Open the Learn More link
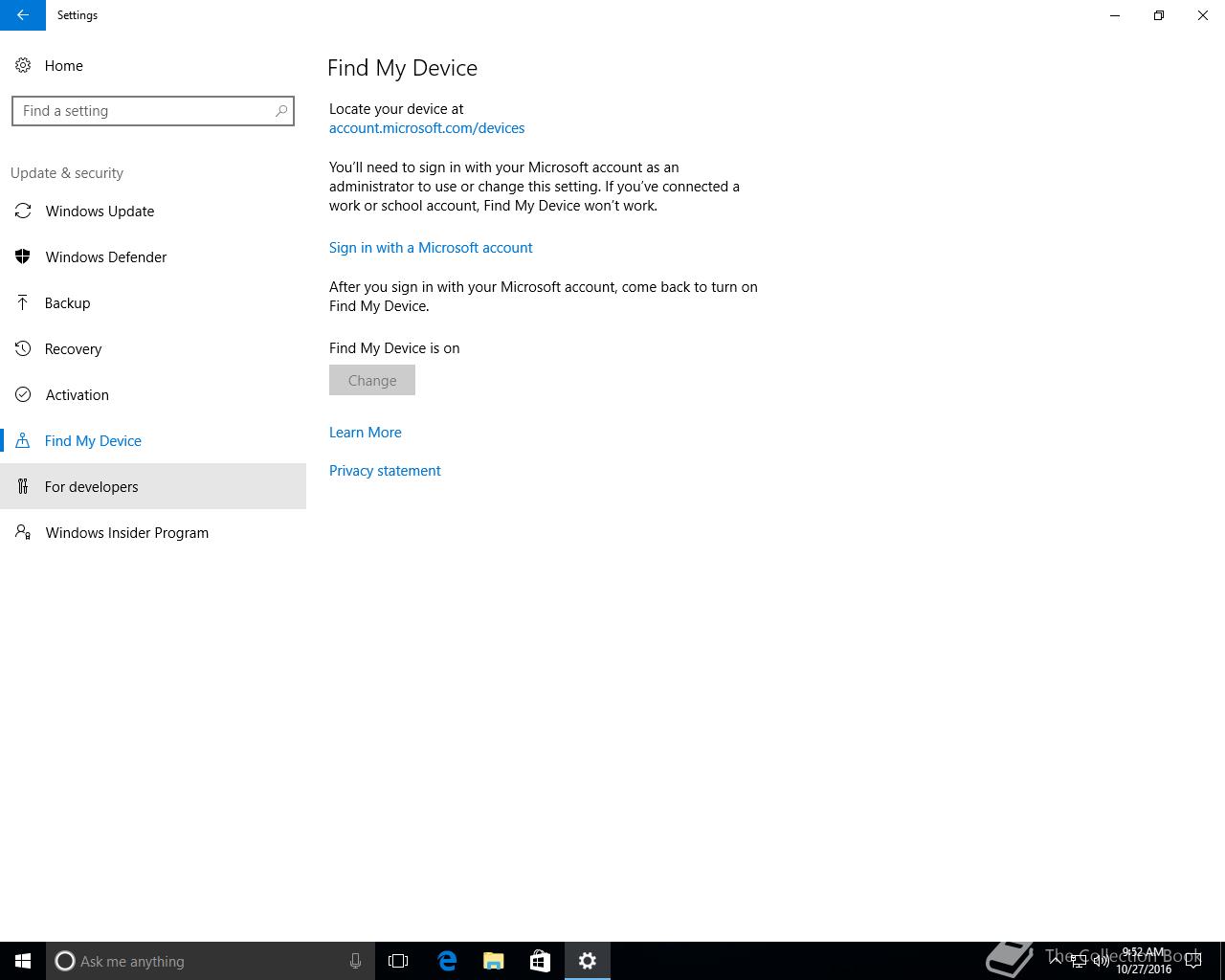The image size is (1225, 980). [x=366, y=433]
